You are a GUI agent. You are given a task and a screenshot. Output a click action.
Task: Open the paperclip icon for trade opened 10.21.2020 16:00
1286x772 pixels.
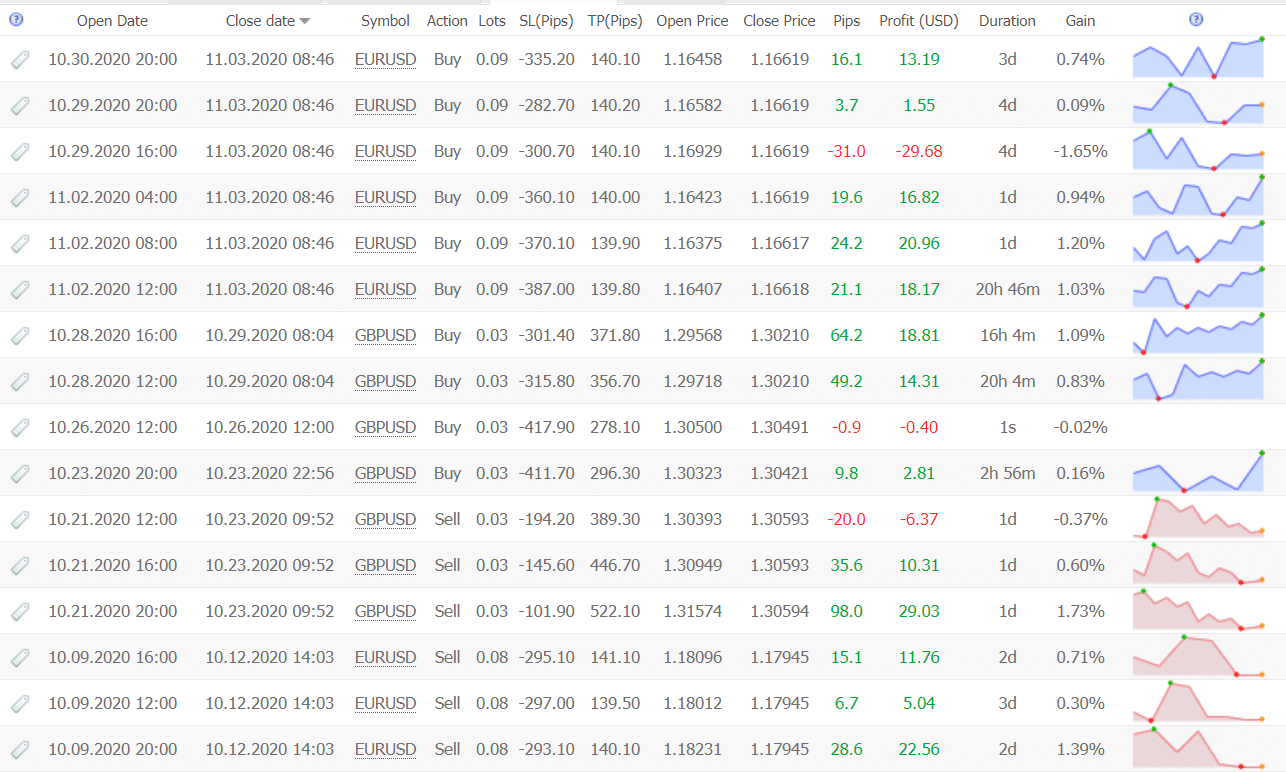[20, 566]
